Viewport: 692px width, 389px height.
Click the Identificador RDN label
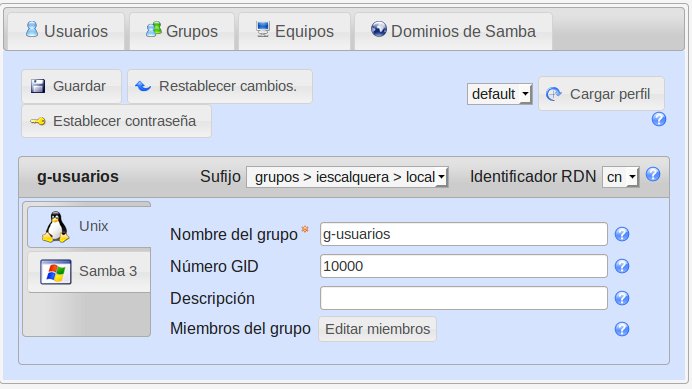click(533, 177)
